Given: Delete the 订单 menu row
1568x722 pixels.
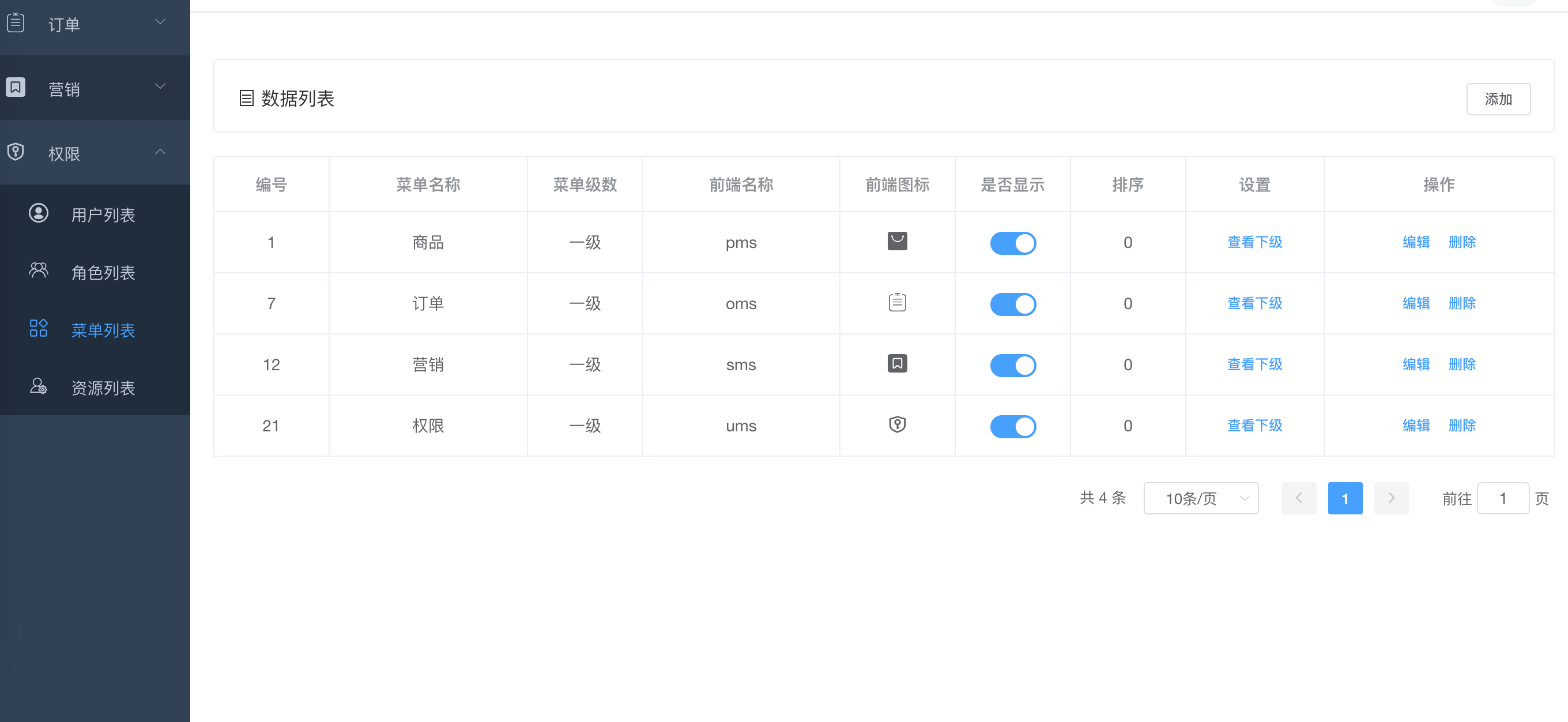Looking at the screenshot, I should click(1462, 303).
